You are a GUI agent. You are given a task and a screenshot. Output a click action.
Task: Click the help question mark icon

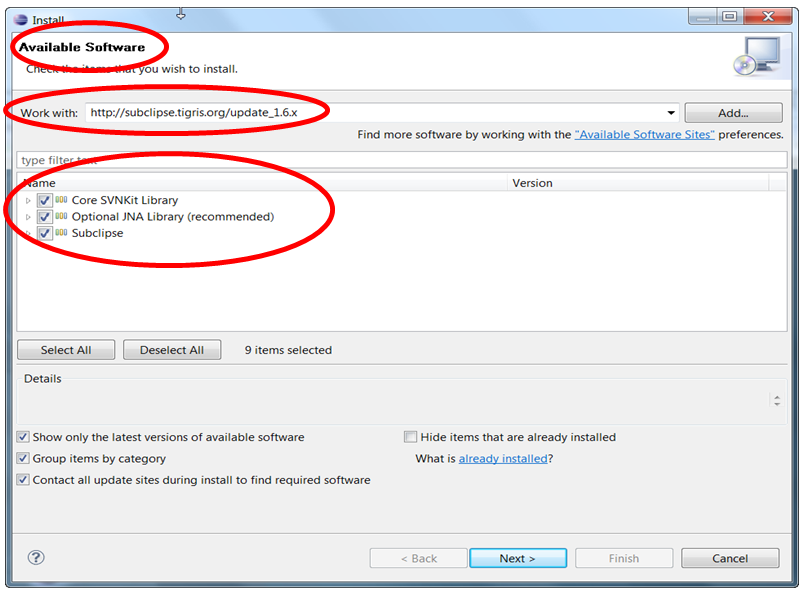pyautogui.click(x=36, y=558)
